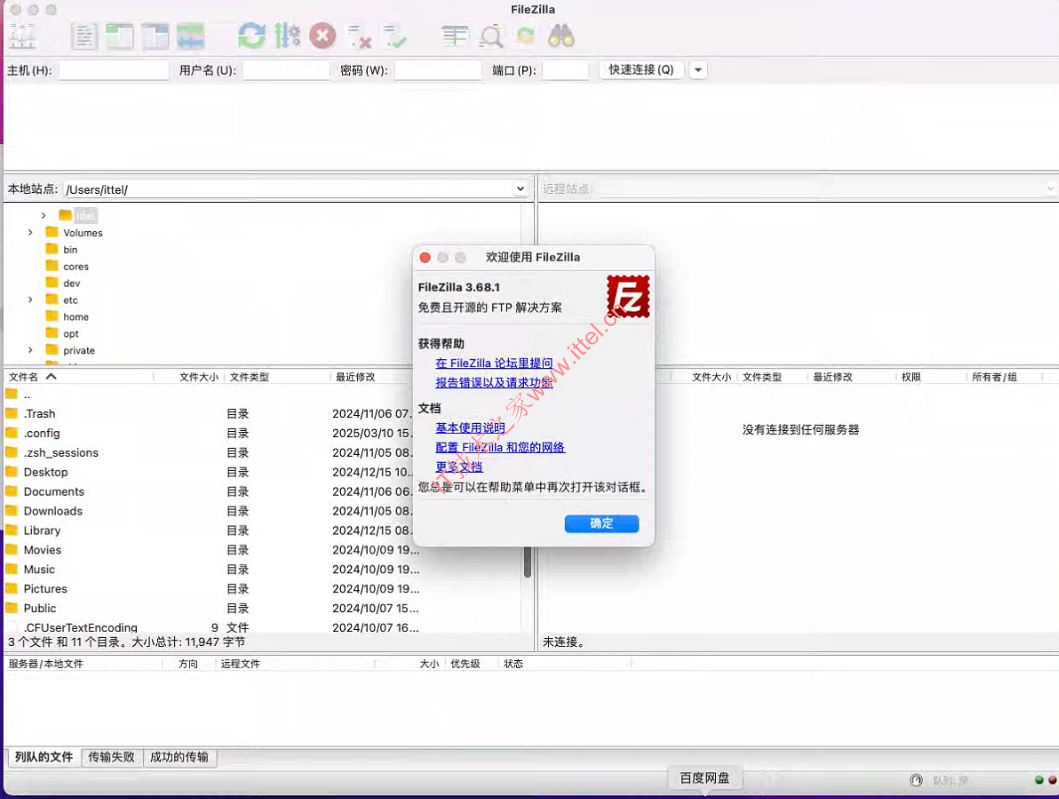Click the 用户名 (U) input field

click(x=286, y=70)
